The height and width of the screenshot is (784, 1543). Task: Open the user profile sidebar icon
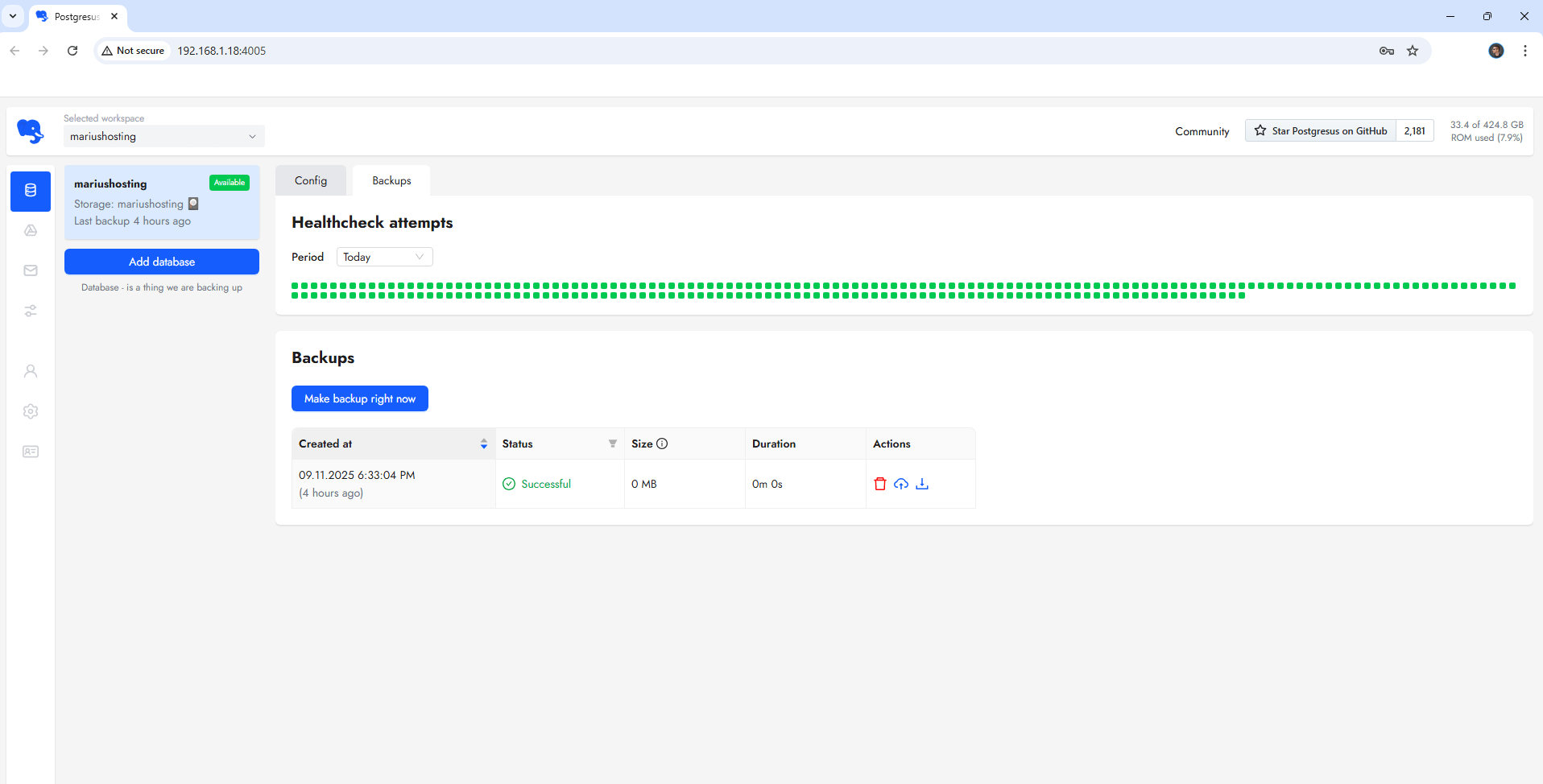pos(31,371)
